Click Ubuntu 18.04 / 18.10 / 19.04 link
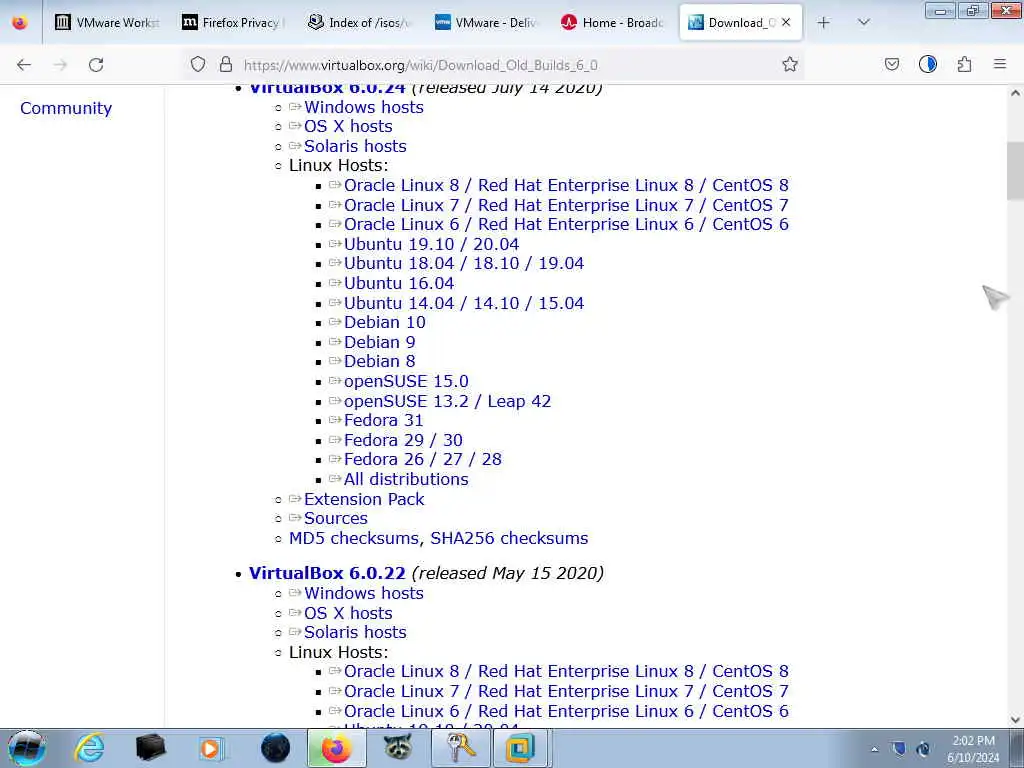This screenshot has width=1024, height=768. pyautogui.click(x=464, y=264)
